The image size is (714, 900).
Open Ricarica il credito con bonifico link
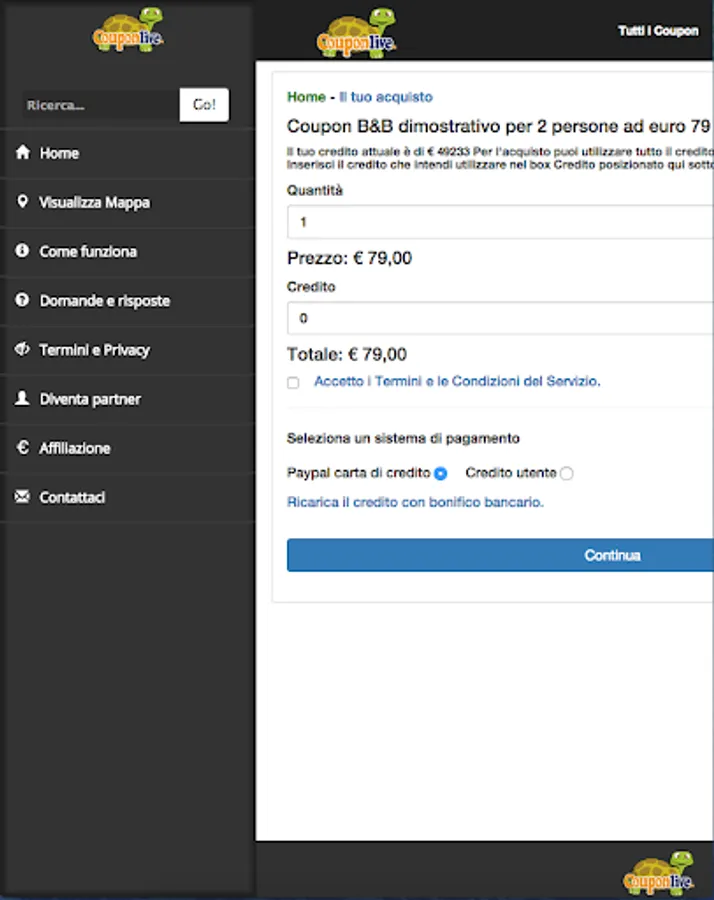[415, 502]
